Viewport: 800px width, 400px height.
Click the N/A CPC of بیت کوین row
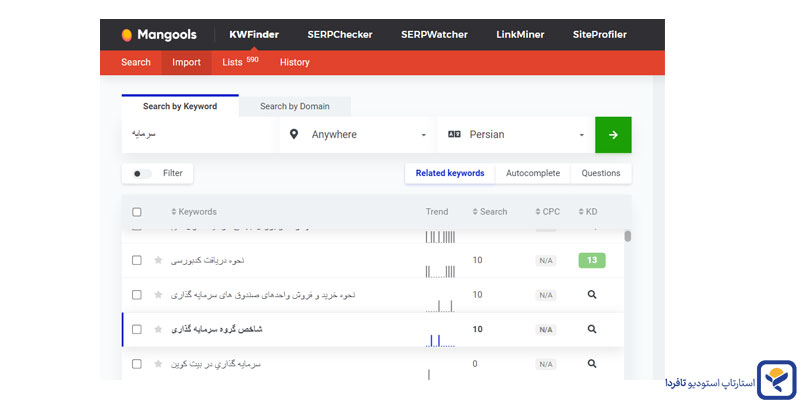546,364
